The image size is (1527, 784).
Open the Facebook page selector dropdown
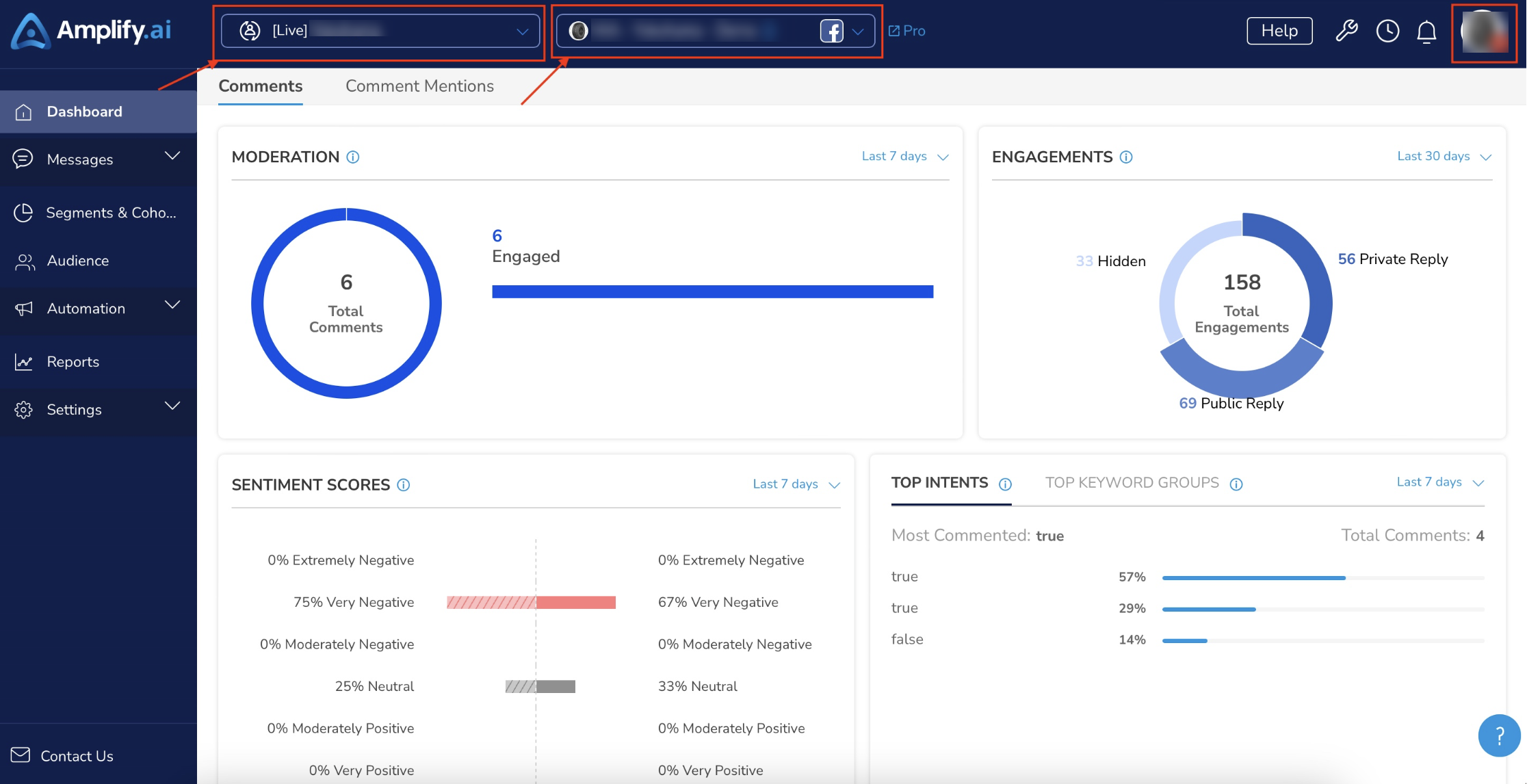click(716, 31)
